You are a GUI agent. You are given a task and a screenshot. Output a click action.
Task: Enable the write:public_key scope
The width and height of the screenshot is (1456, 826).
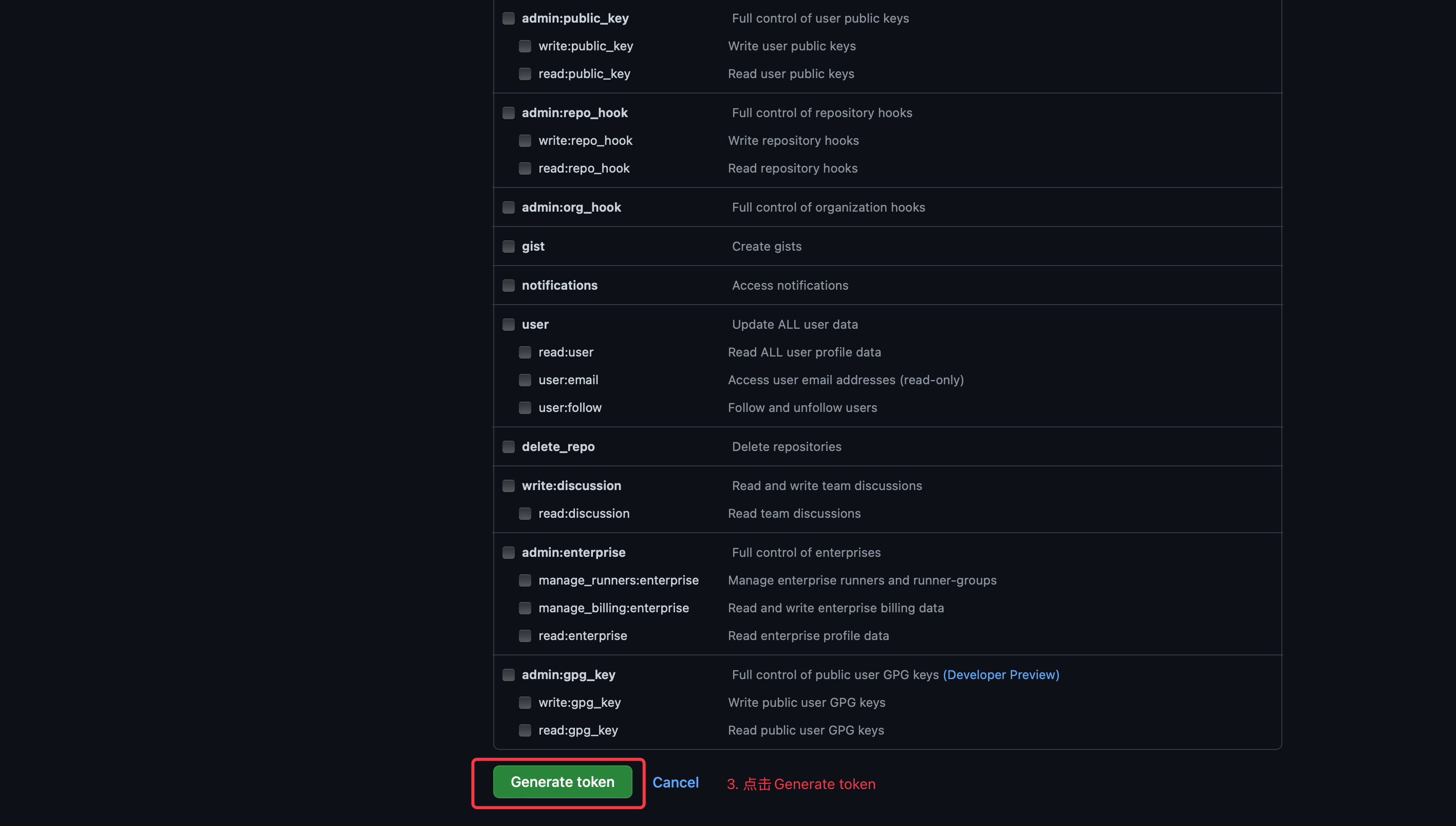tap(525, 46)
